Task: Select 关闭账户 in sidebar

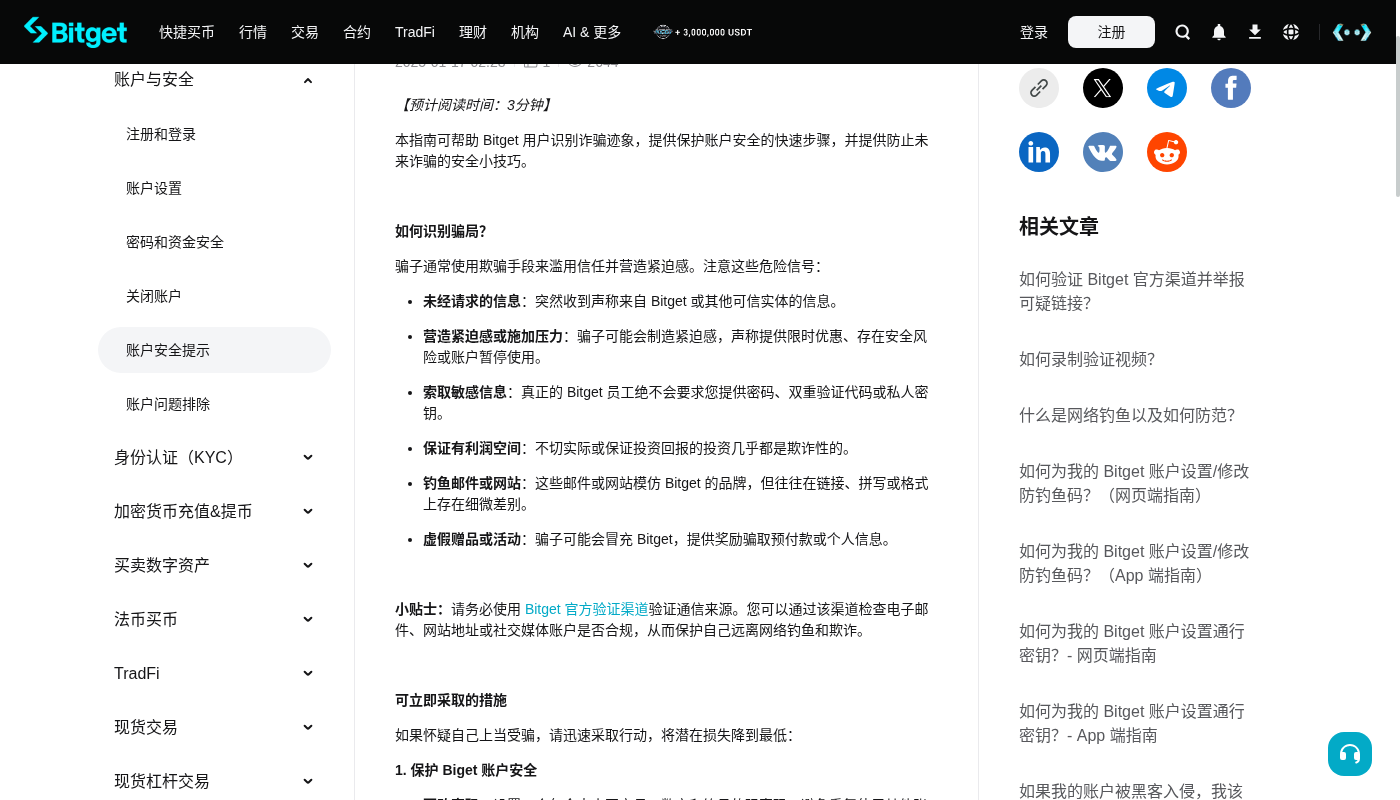Action: point(214,296)
